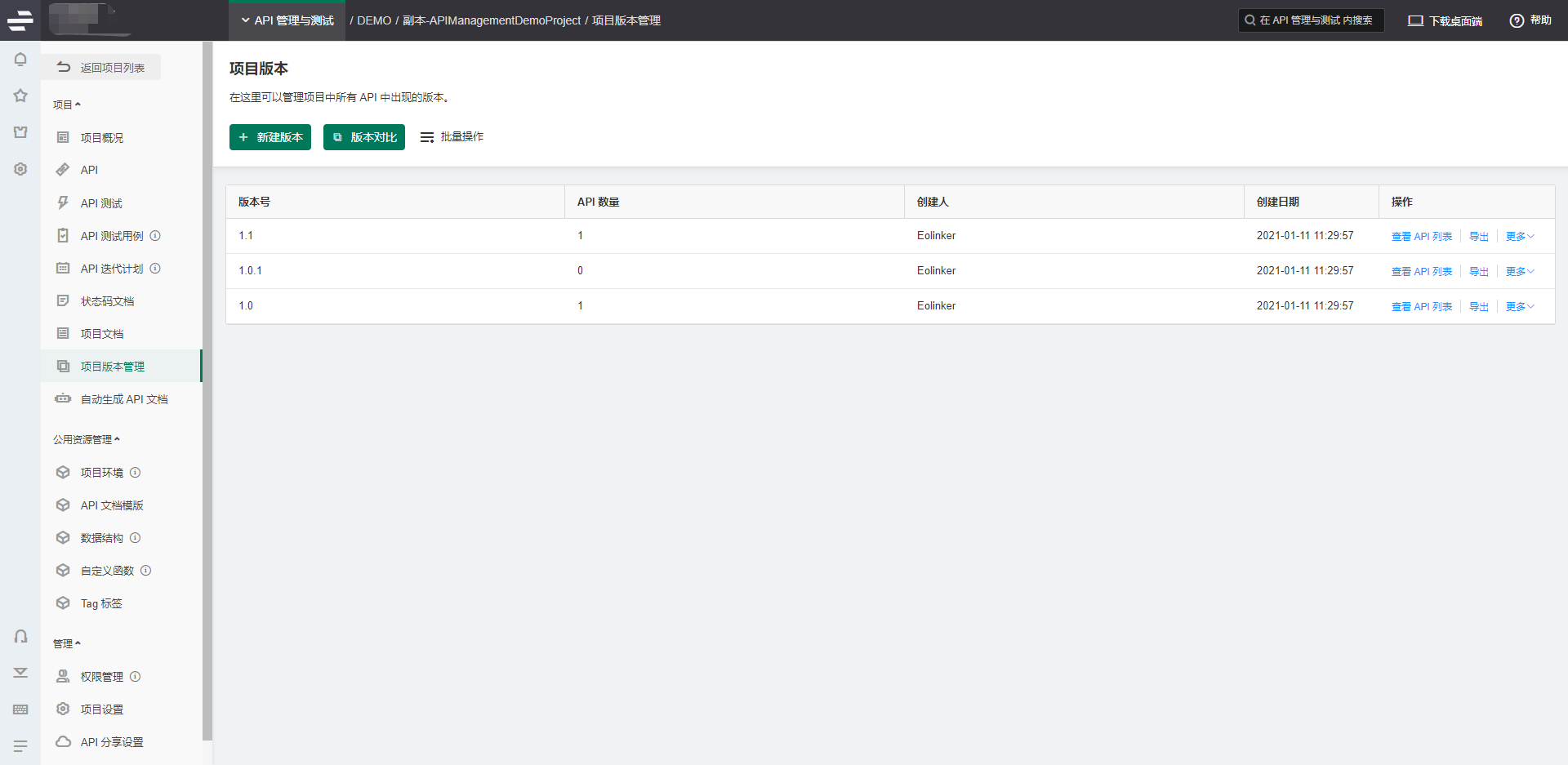Click the info icon next to 权限管理
The width and height of the screenshot is (1568, 765).
pyautogui.click(x=136, y=677)
